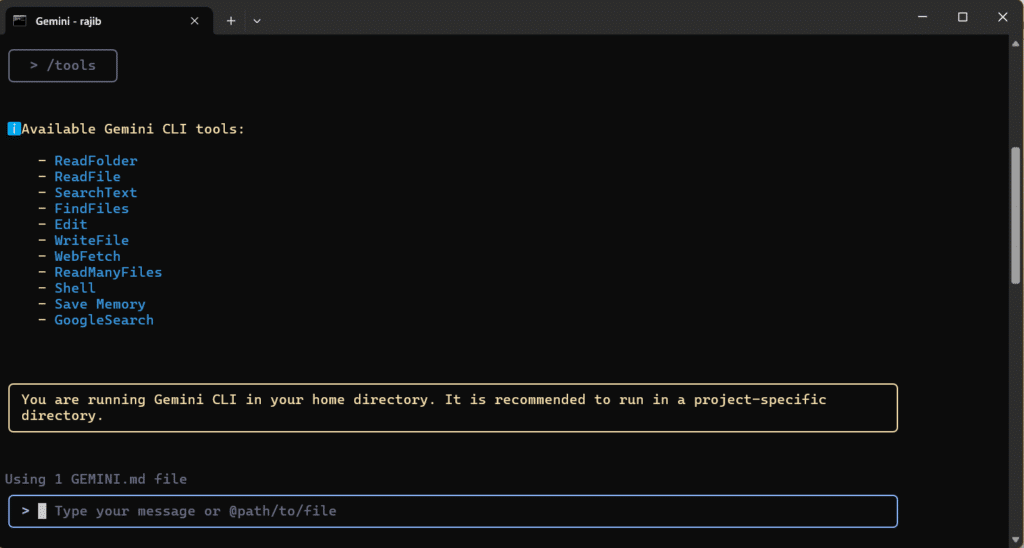
Task: Open a new terminal tab
Action: tap(231, 21)
